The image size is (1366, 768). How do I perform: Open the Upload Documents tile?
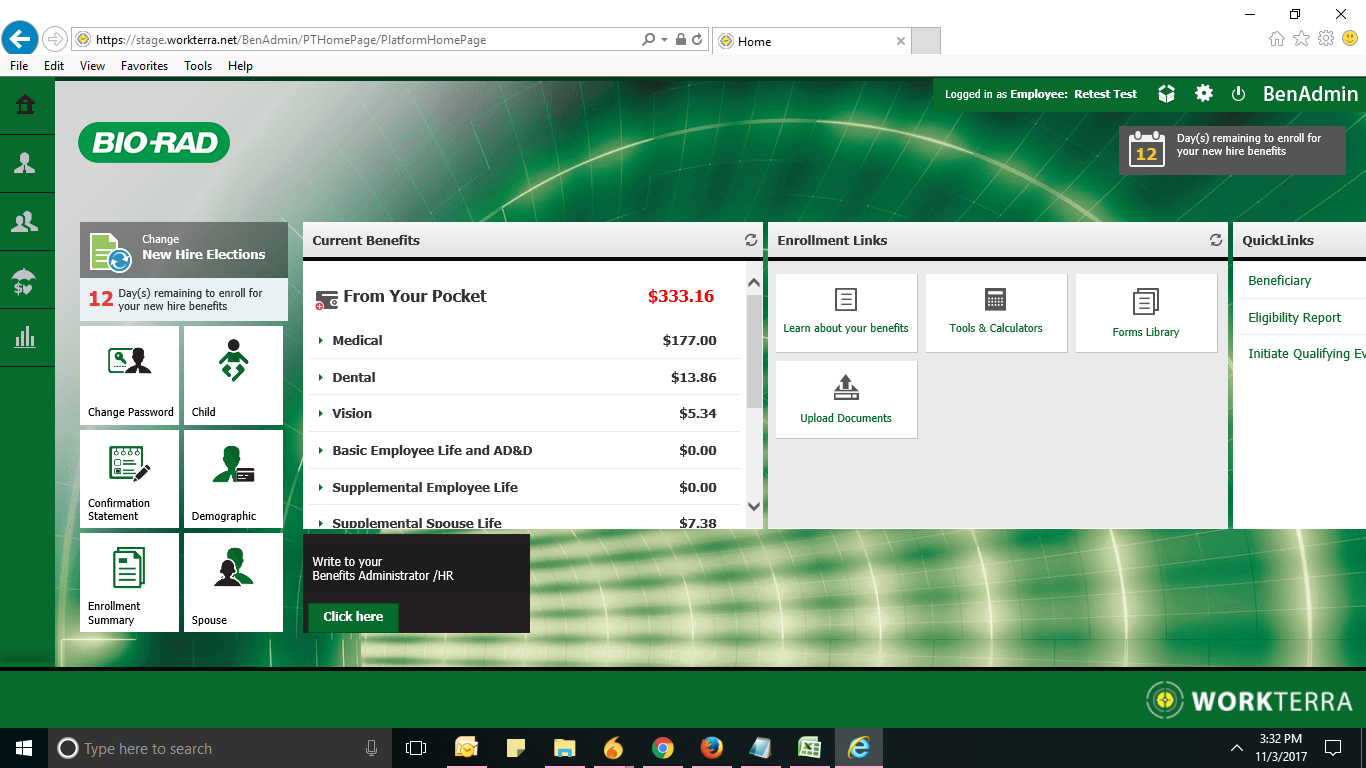click(x=846, y=399)
